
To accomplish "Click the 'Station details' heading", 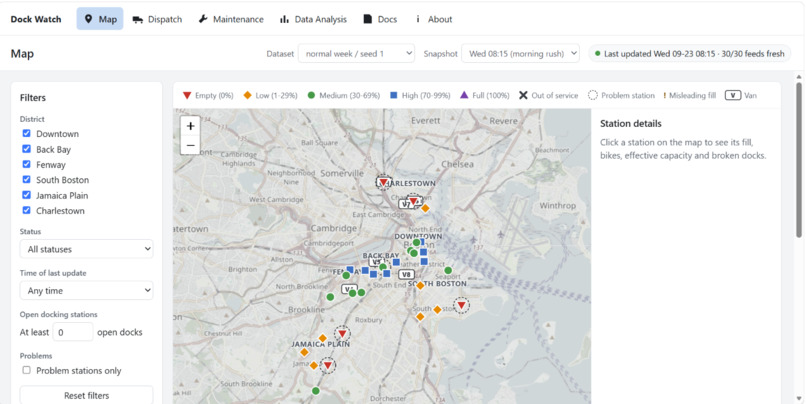I will [631, 123].
